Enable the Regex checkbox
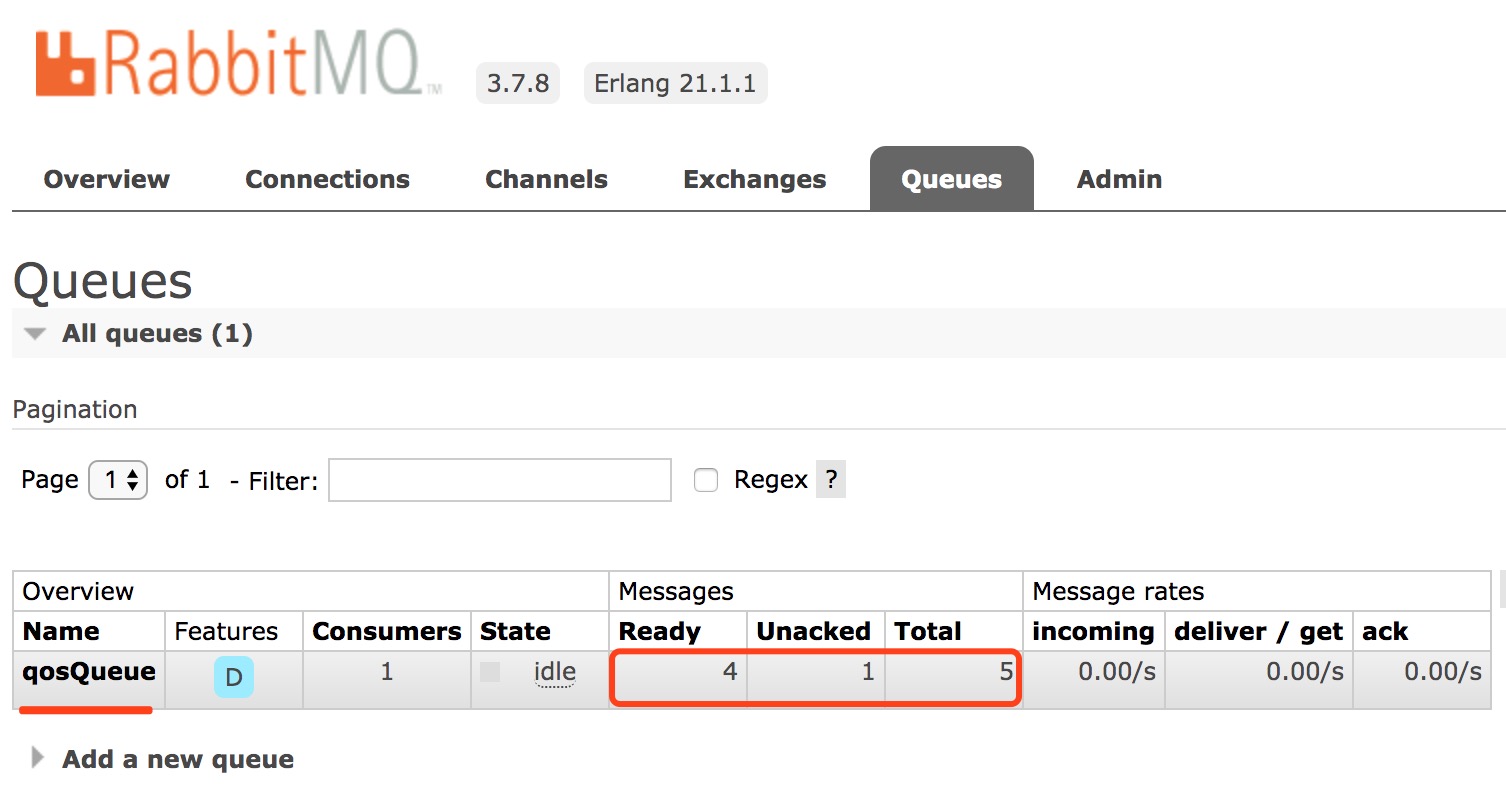Image resolution: width=1506 pixels, height=786 pixels. point(706,481)
